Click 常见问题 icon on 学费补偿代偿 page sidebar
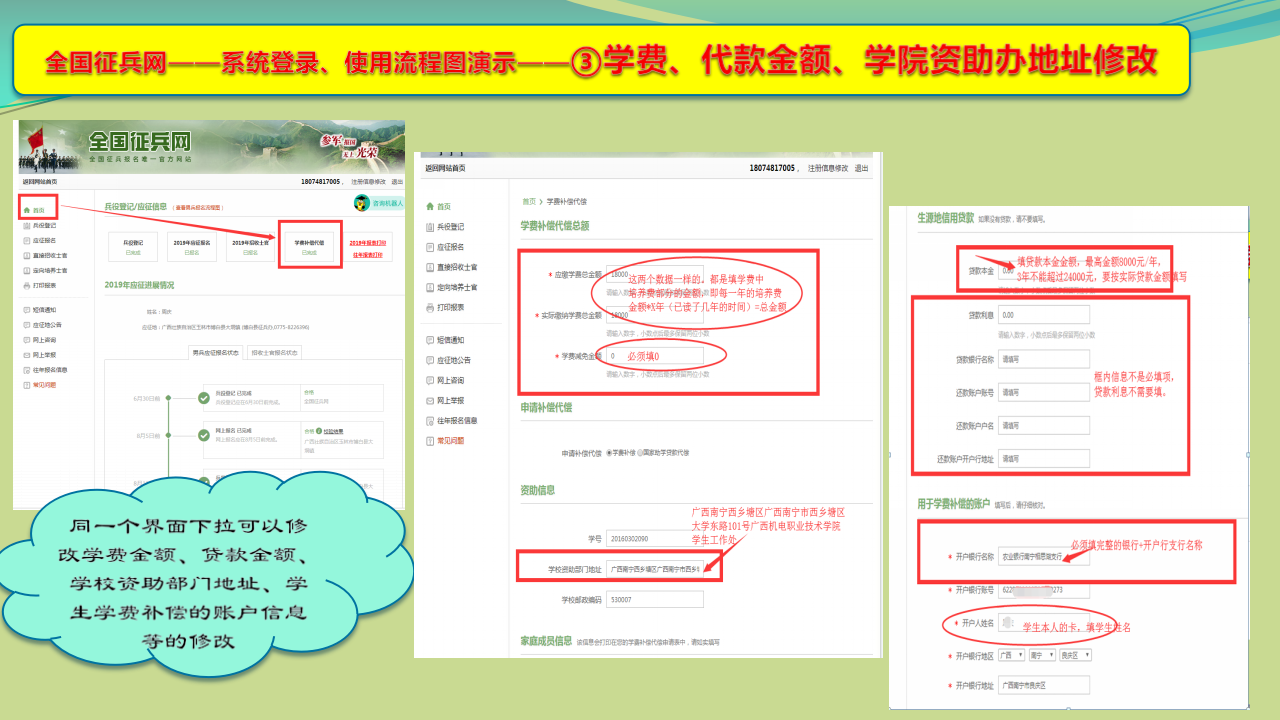This screenshot has width=1280, height=720. pyautogui.click(x=430, y=440)
